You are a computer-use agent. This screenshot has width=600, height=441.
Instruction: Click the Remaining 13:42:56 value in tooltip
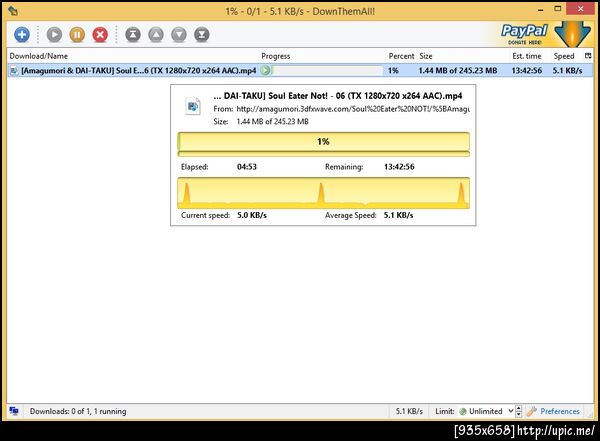tap(399, 167)
